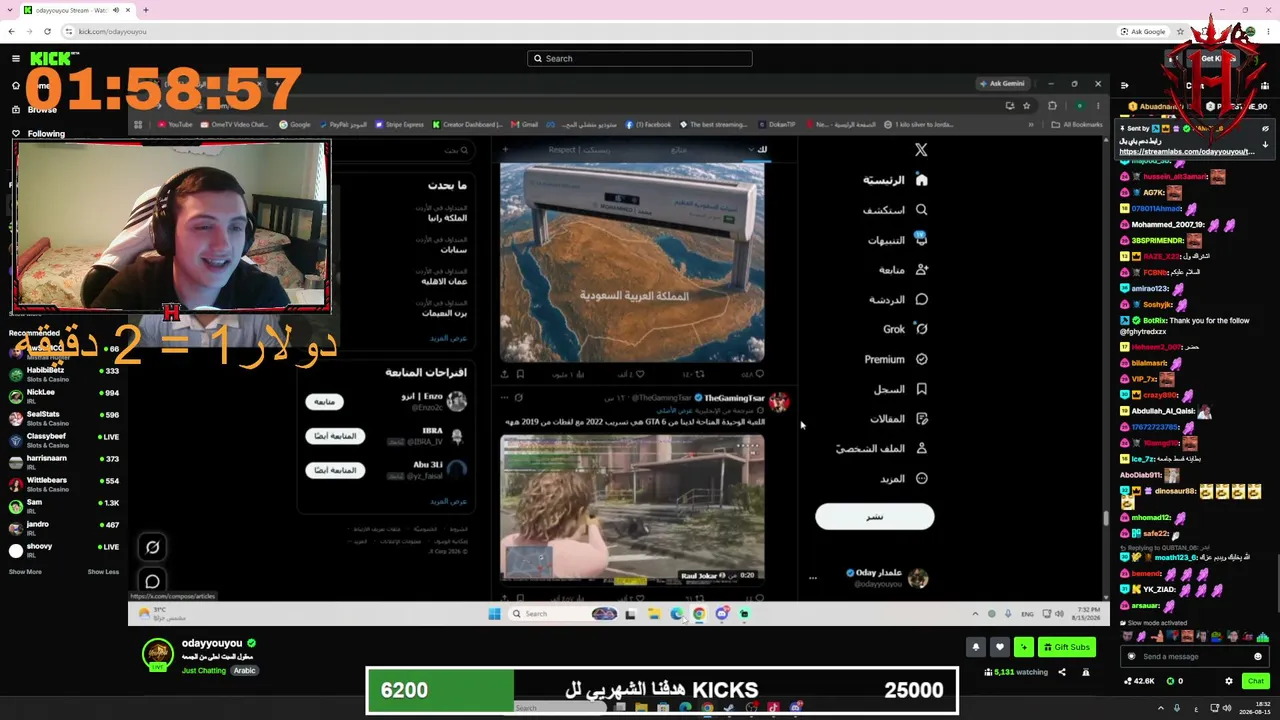Hide the pinned chat message
The image size is (1280, 720).
1265,129
